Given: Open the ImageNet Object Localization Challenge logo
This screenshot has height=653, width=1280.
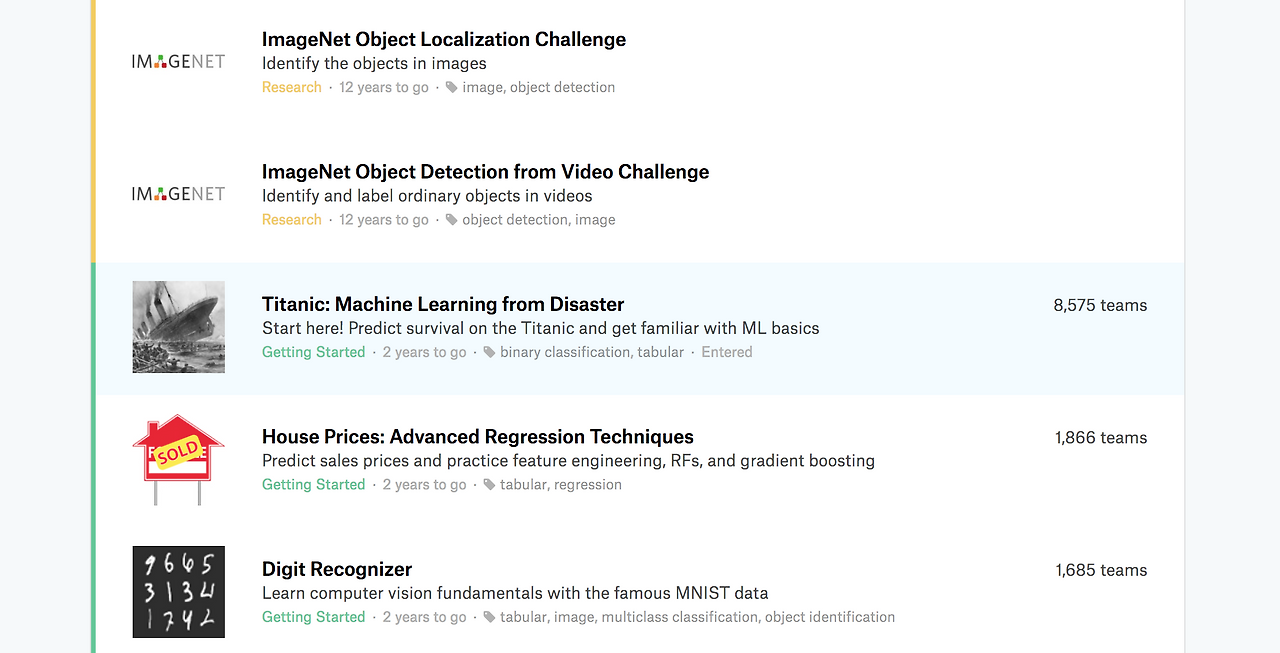Looking at the screenshot, I should tap(178, 61).
